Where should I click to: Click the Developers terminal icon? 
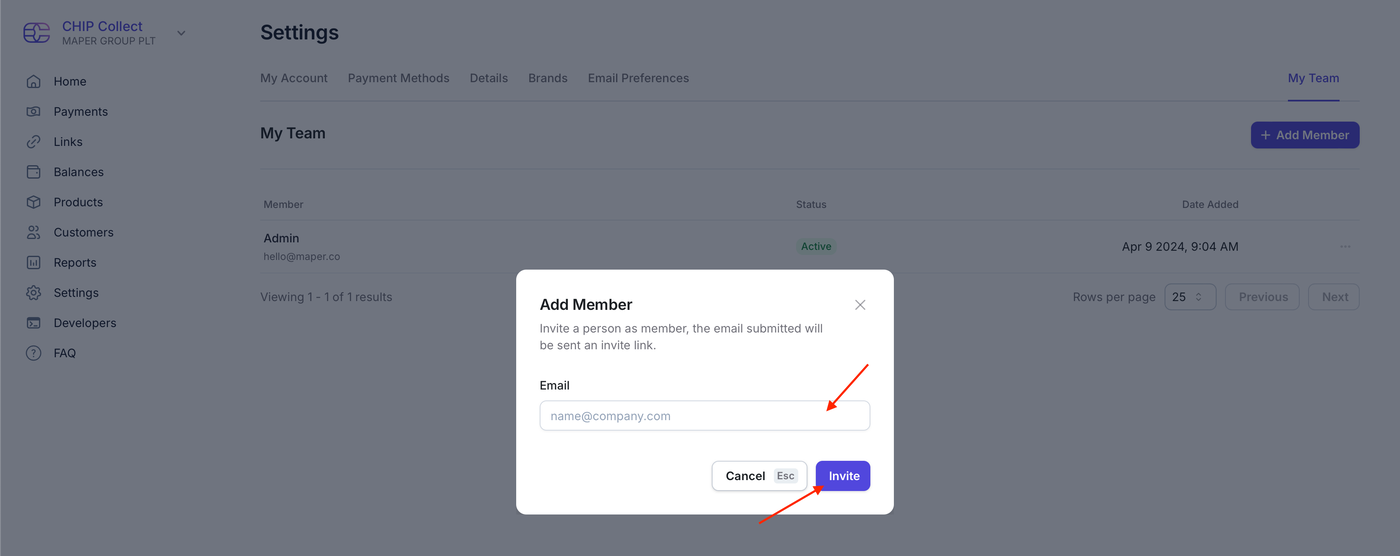click(x=34, y=323)
